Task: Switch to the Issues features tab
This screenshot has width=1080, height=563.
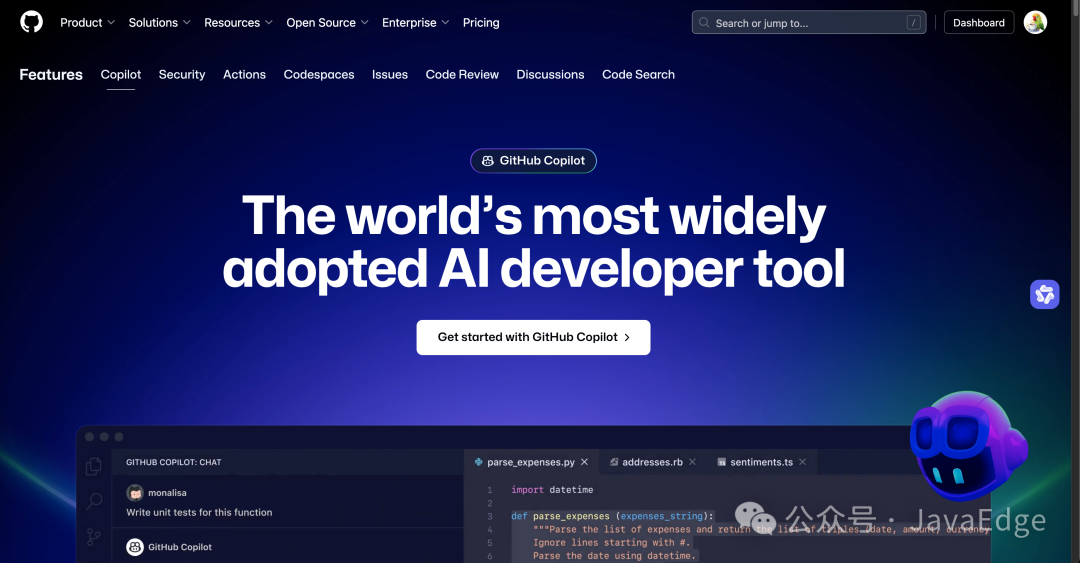Action: click(x=390, y=74)
